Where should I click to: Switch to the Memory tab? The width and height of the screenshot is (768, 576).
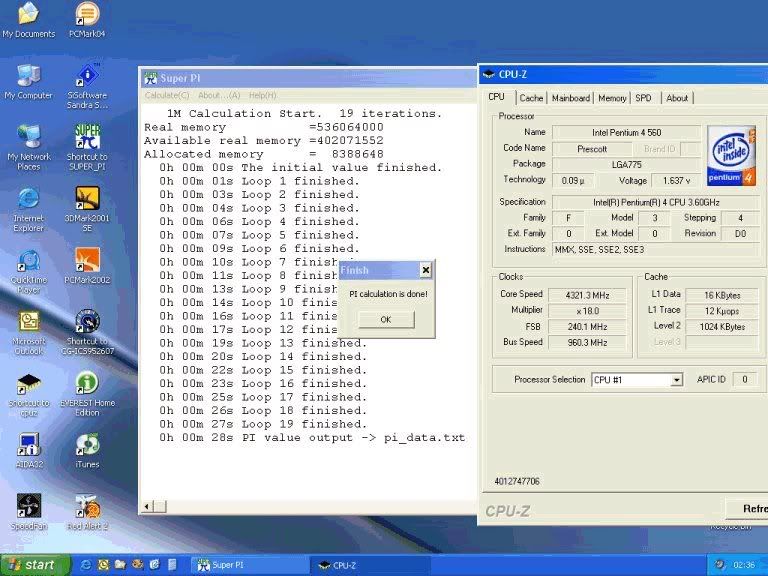(612, 98)
